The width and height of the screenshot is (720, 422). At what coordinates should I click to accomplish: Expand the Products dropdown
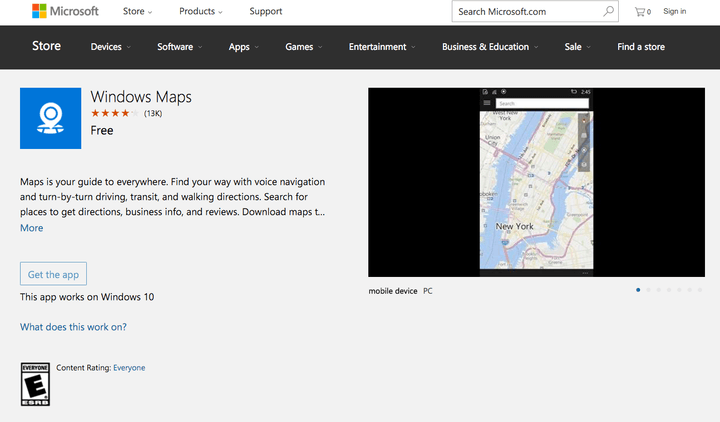pos(201,11)
